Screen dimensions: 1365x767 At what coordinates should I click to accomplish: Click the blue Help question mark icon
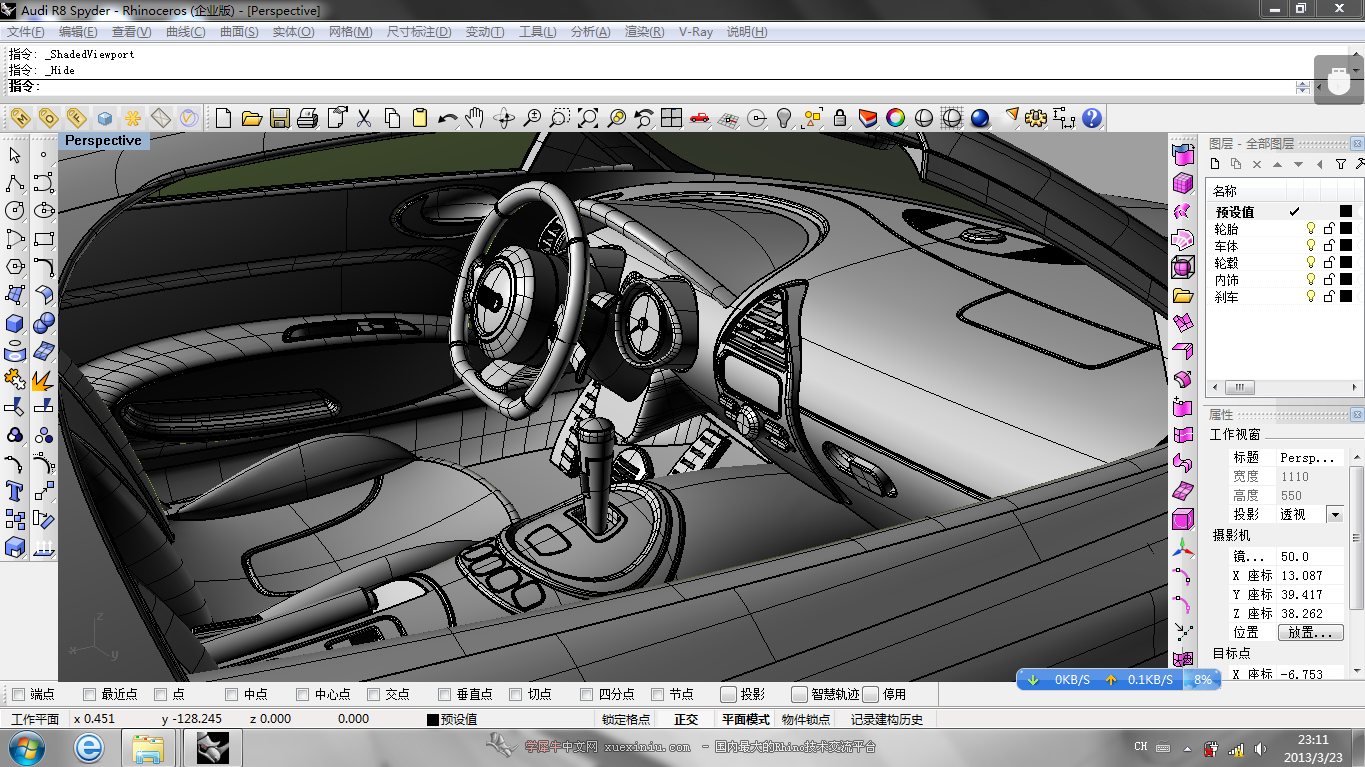[x=1092, y=118]
